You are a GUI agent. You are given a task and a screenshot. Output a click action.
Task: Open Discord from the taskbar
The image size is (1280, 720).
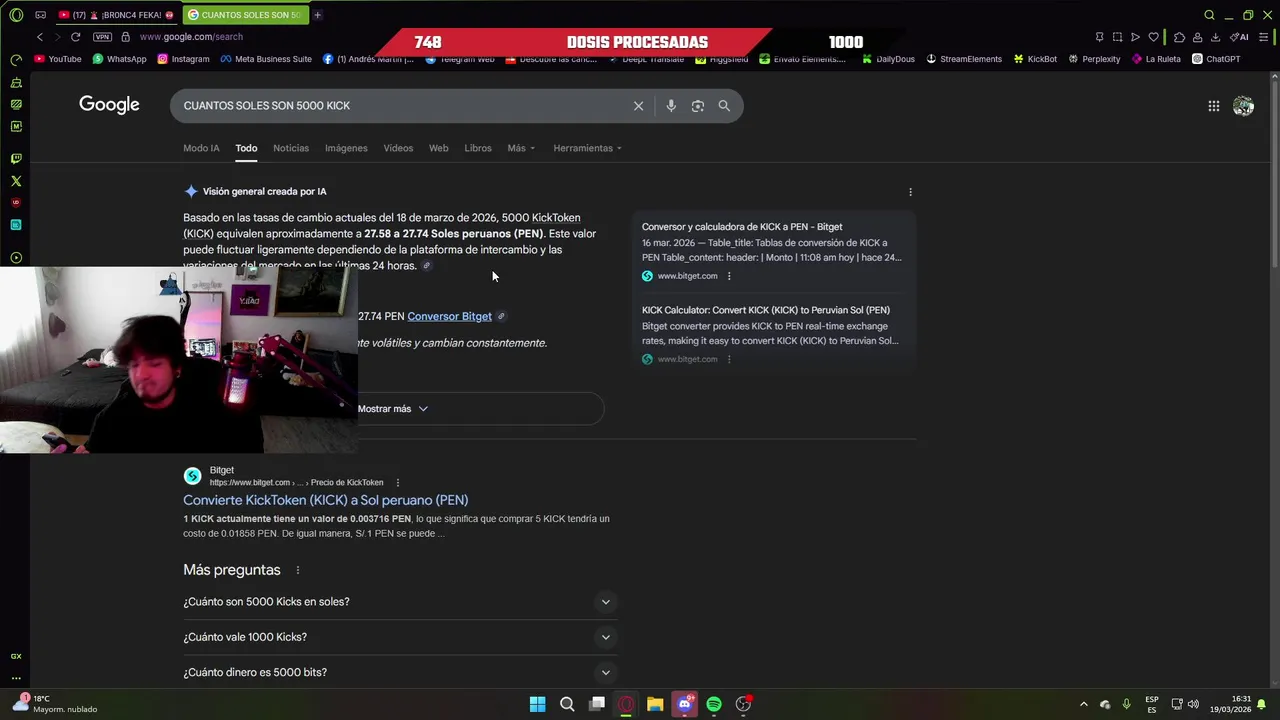tap(684, 704)
